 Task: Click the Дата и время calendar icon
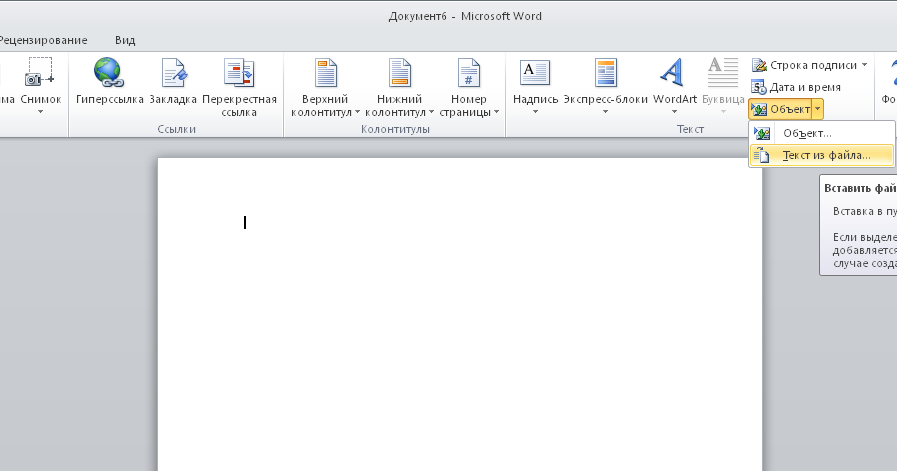coord(759,87)
